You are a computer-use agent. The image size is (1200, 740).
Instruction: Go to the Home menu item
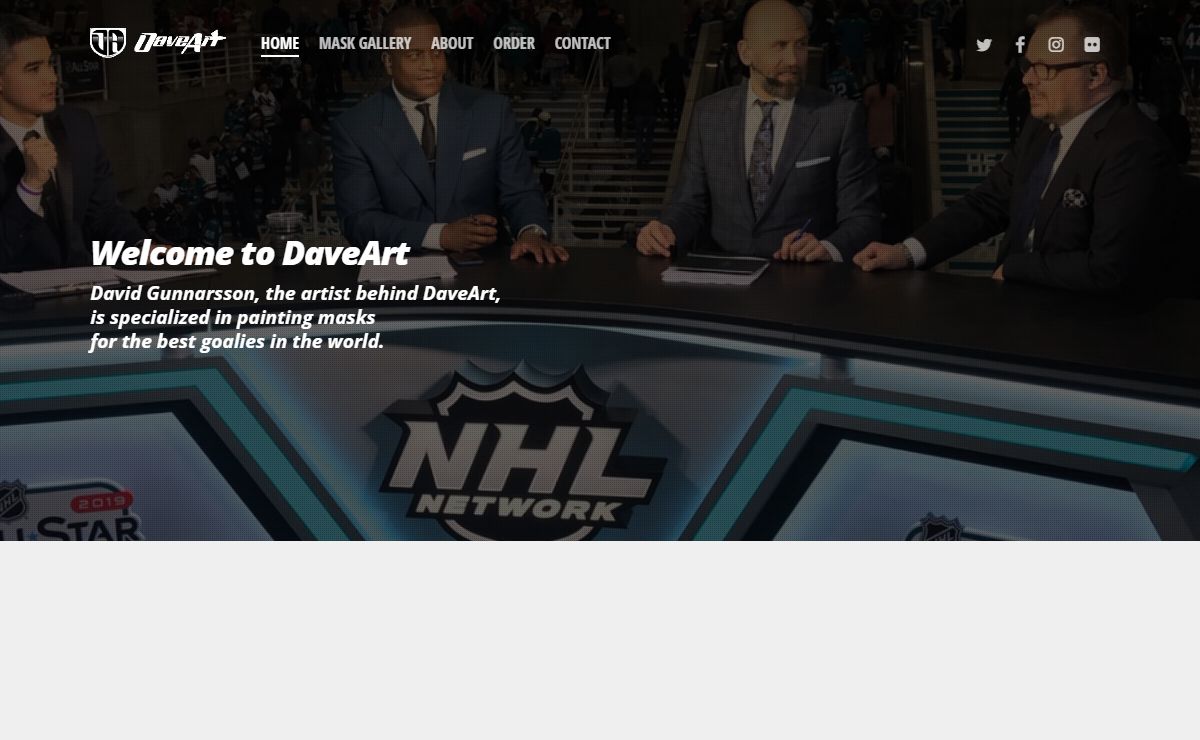point(279,43)
